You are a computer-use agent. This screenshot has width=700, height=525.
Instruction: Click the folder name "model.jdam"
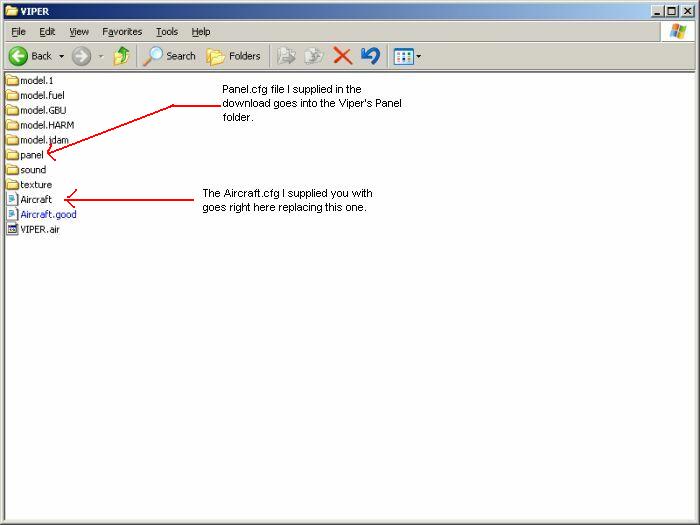[x=44, y=140]
